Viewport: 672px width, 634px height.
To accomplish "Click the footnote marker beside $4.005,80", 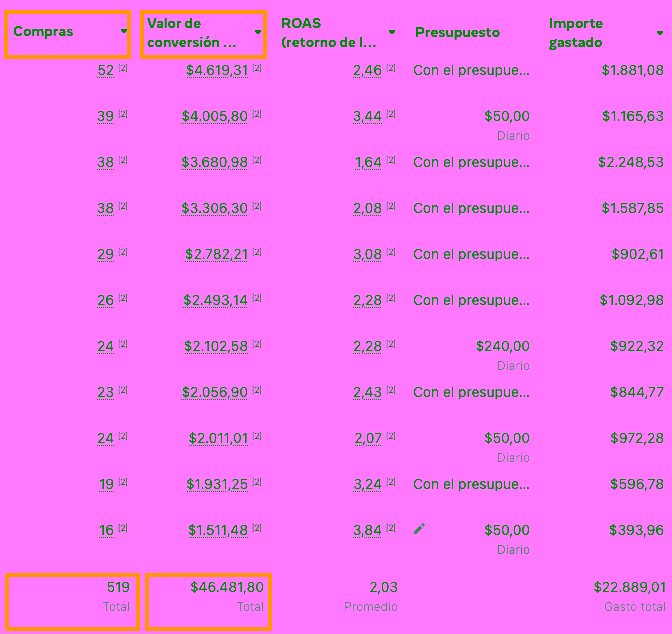I will coord(257,115).
